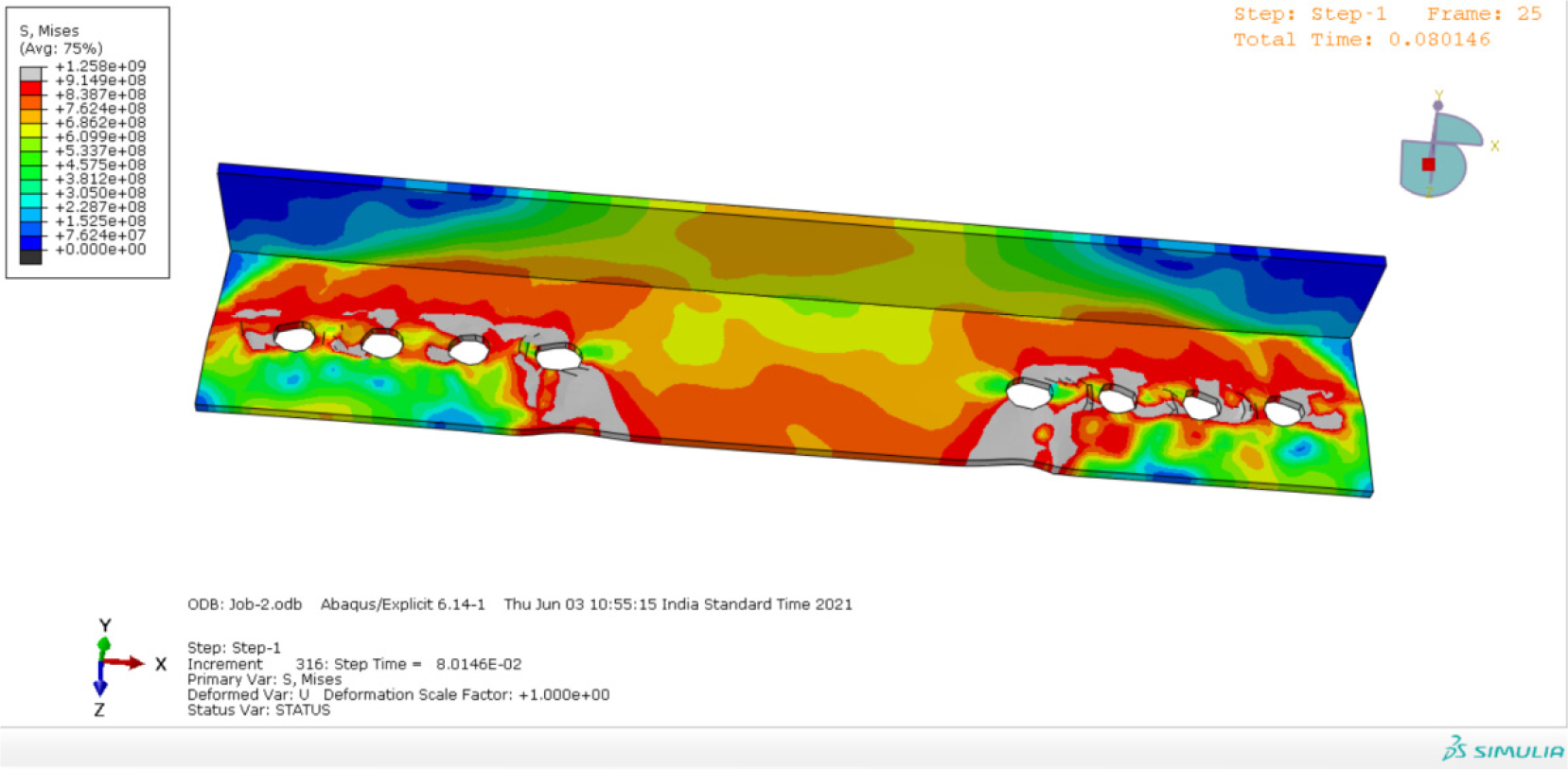This screenshot has width=1568, height=770.
Task: Click the dark blue legend swatch for +7.624e+07
Action: coord(31,242)
